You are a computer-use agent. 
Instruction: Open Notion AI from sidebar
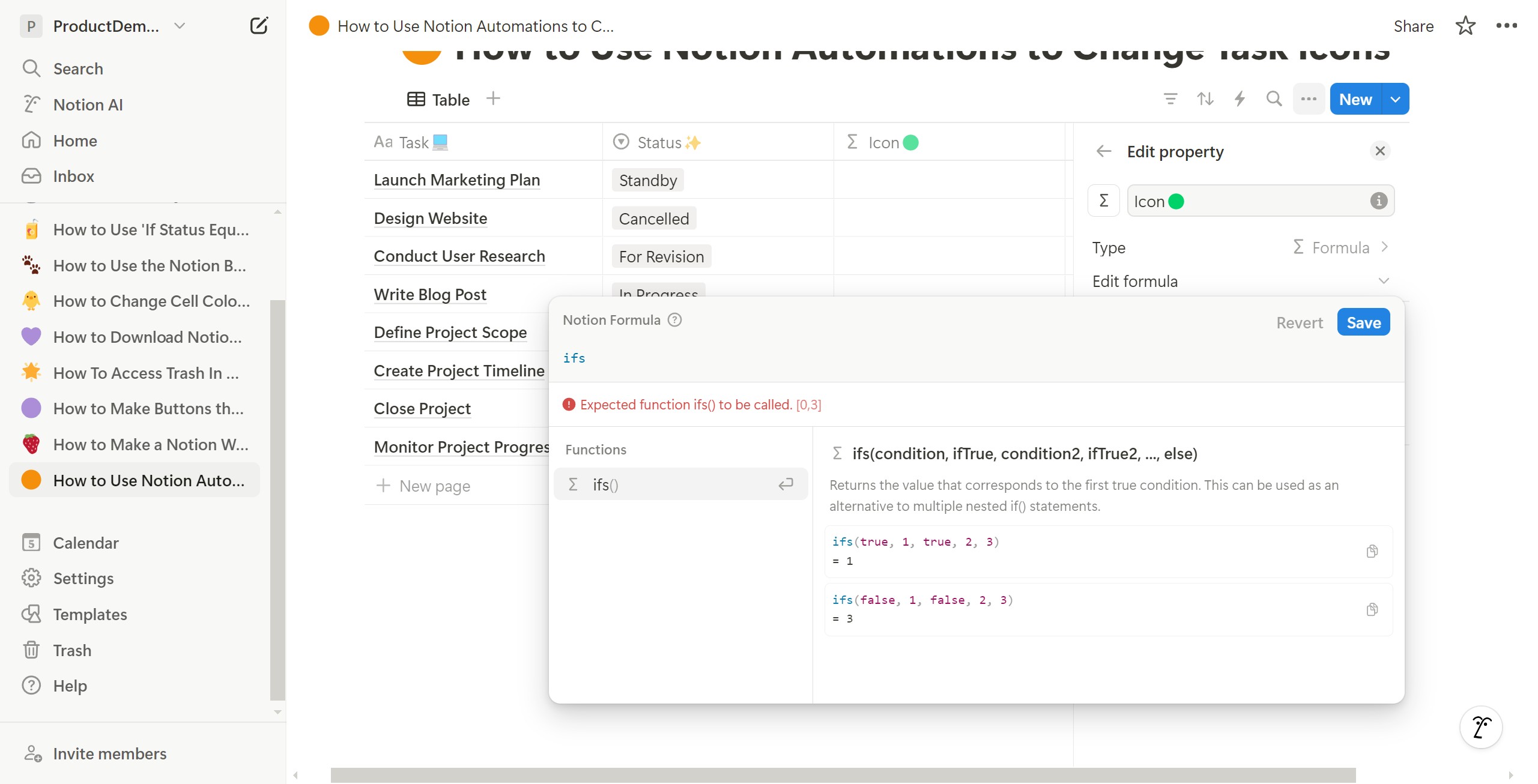point(88,104)
